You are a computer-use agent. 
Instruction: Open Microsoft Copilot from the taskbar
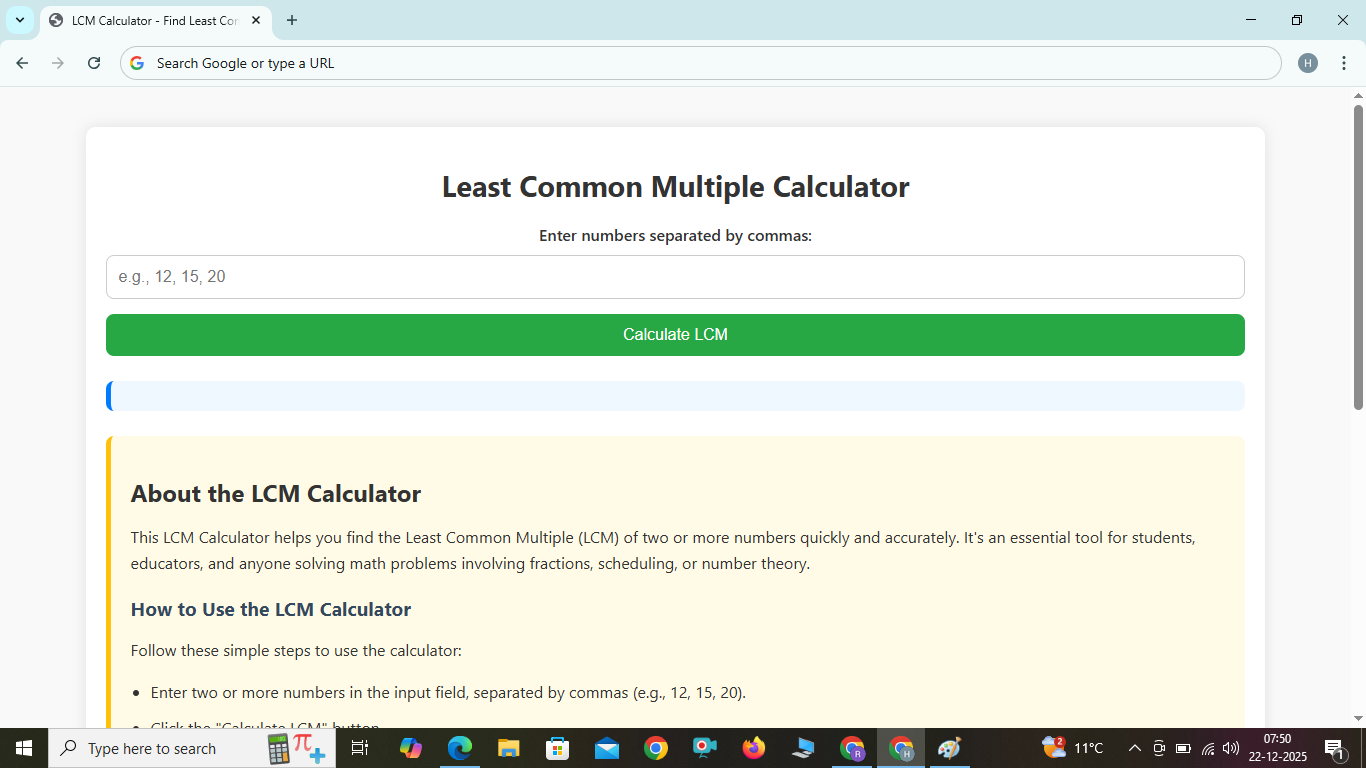click(411, 748)
